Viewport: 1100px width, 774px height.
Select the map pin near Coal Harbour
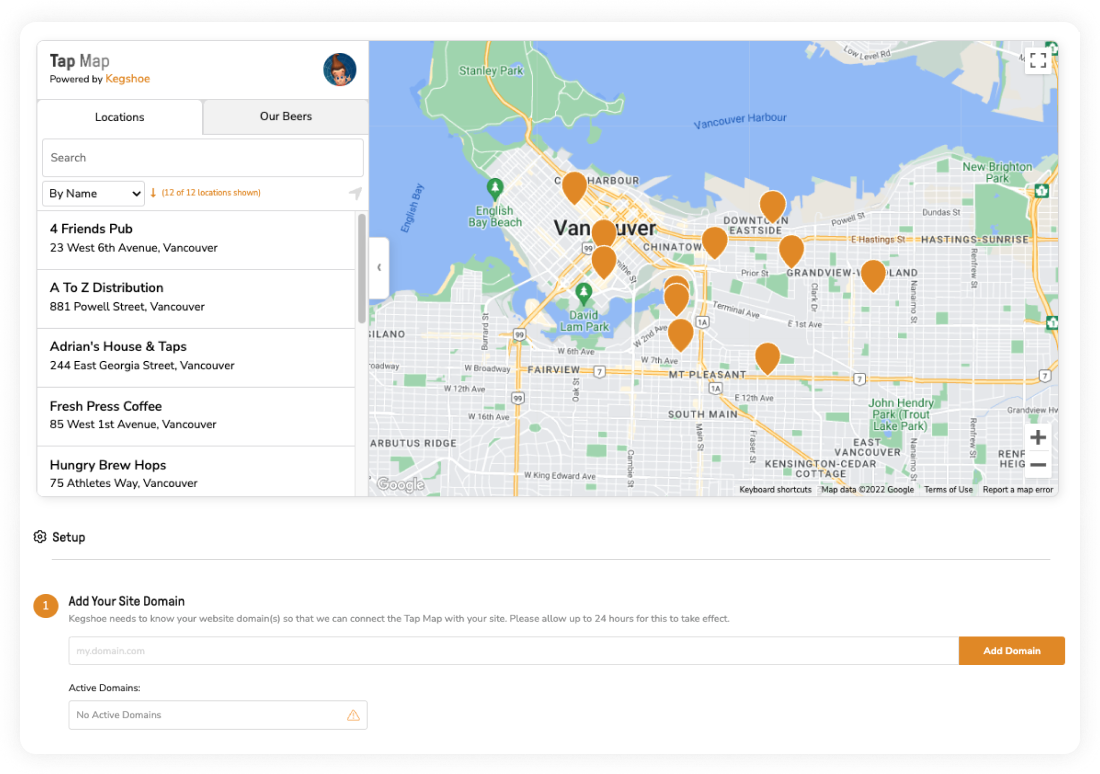[575, 187]
